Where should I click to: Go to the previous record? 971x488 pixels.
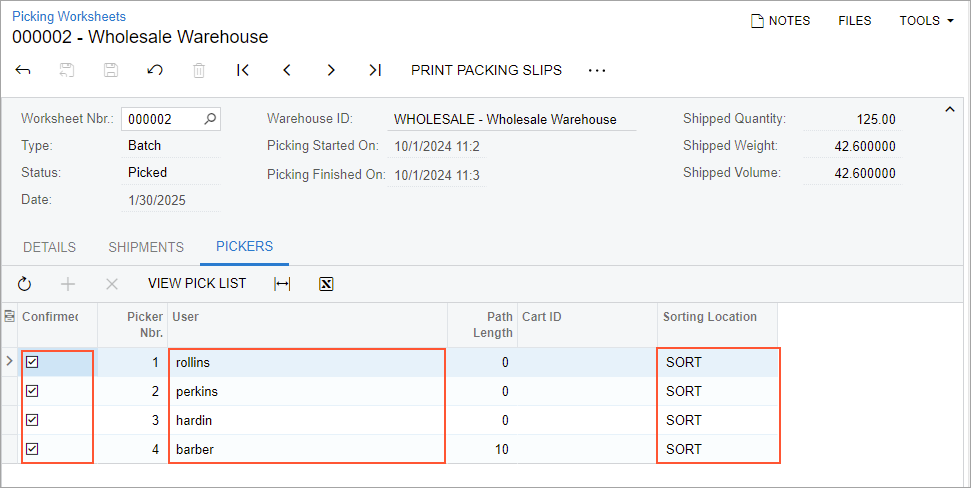point(287,70)
